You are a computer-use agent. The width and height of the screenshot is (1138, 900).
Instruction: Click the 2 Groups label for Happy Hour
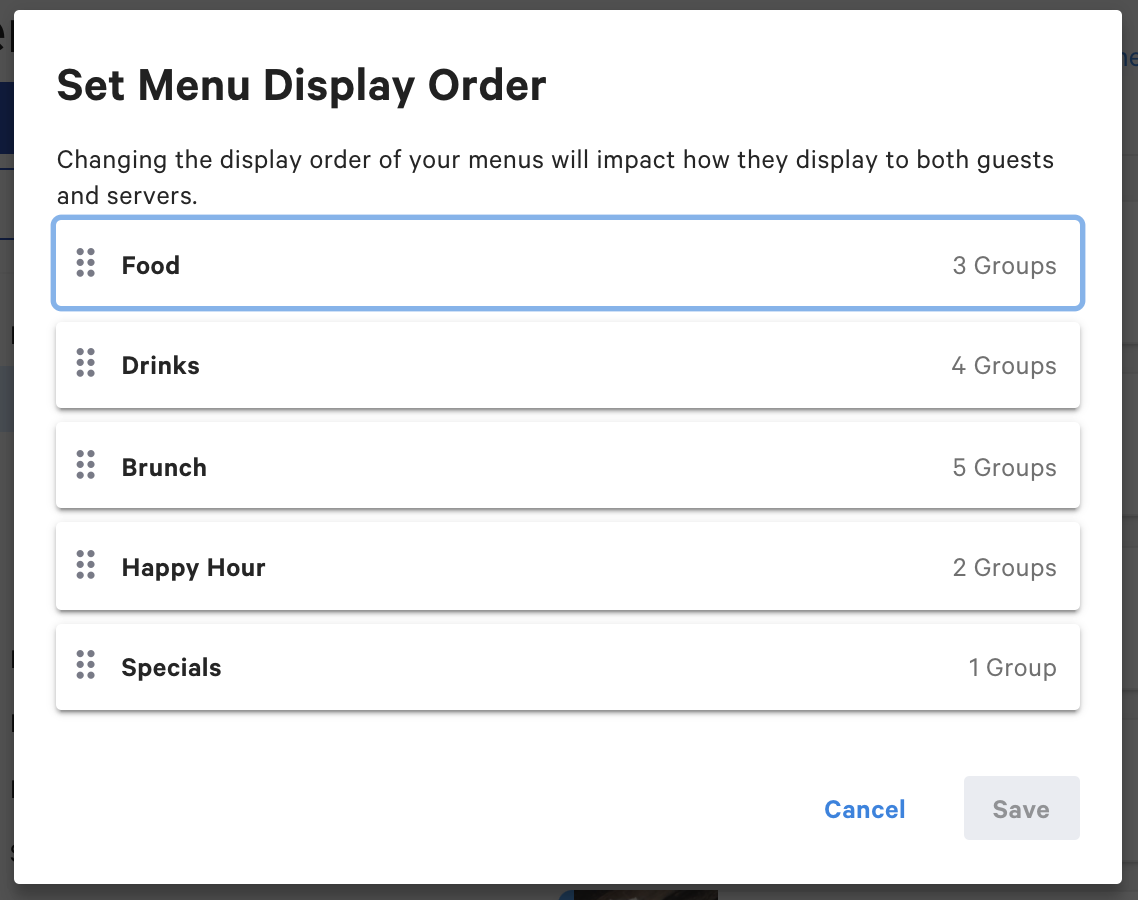pos(1004,566)
